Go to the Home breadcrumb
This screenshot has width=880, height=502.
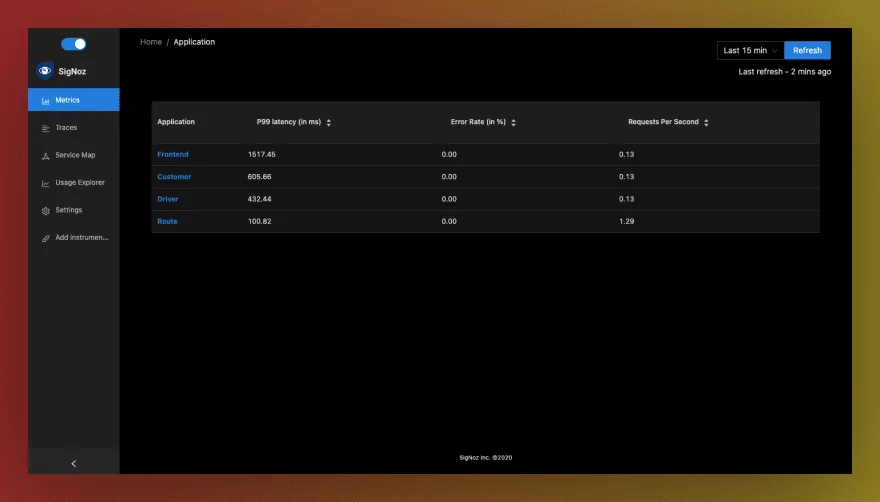coord(151,42)
